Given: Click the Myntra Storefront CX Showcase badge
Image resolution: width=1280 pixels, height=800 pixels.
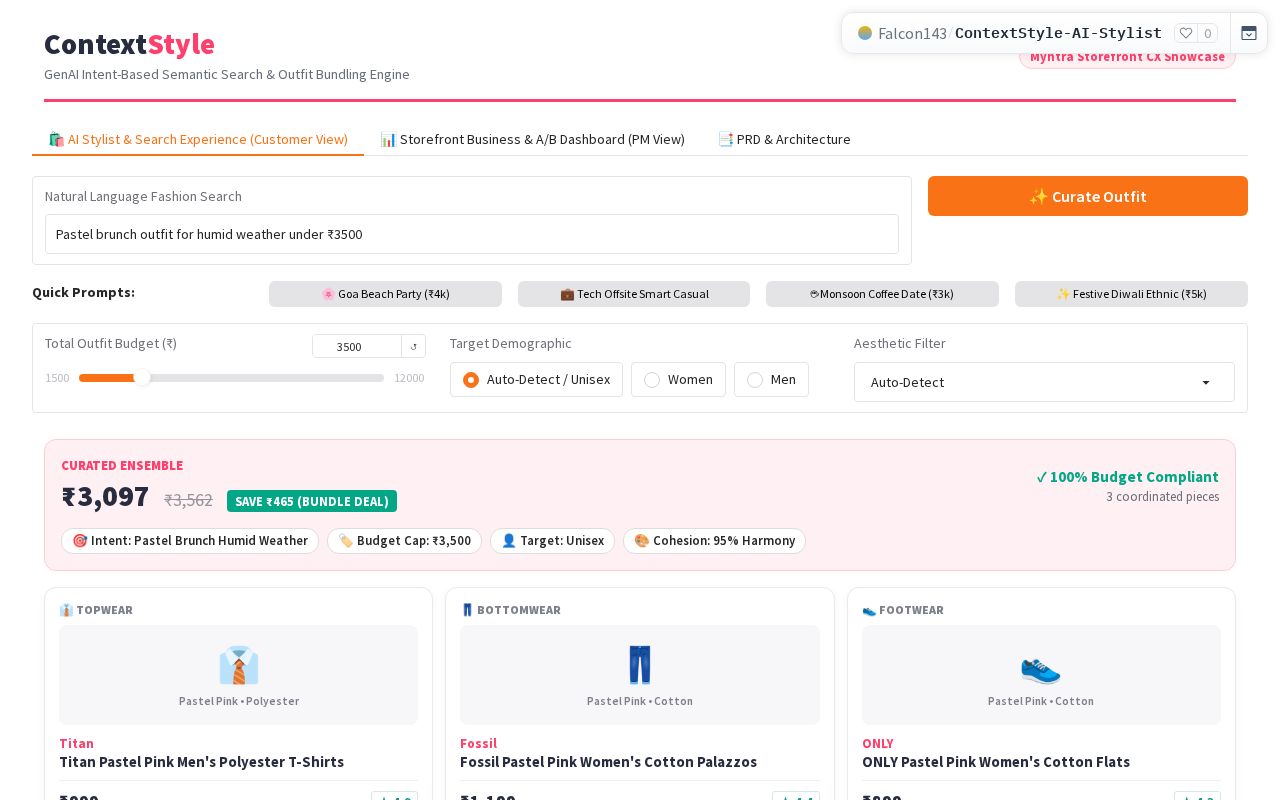Looking at the screenshot, I should [1127, 57].
